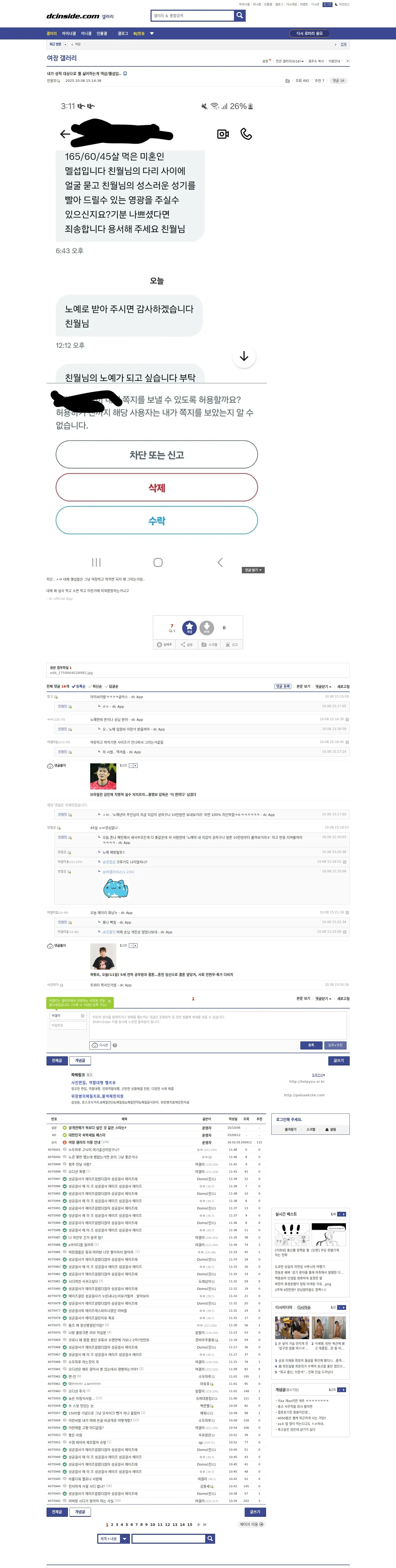Open the BJ방송 navigation tab
This screenshot has height=1568, width=396.
click(139, 33)
